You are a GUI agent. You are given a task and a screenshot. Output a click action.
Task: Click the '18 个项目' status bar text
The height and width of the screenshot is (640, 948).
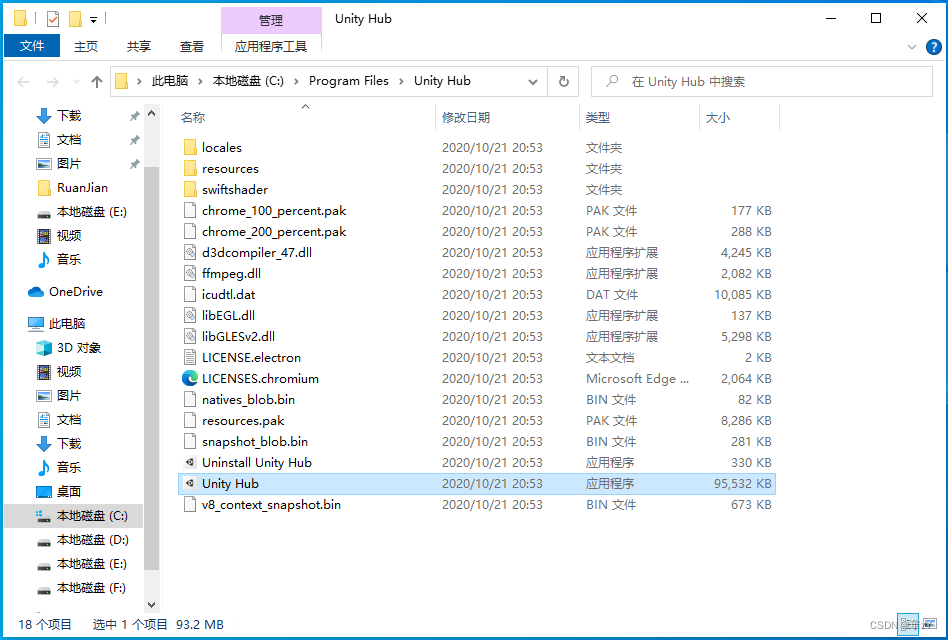(x=45, y=624)
